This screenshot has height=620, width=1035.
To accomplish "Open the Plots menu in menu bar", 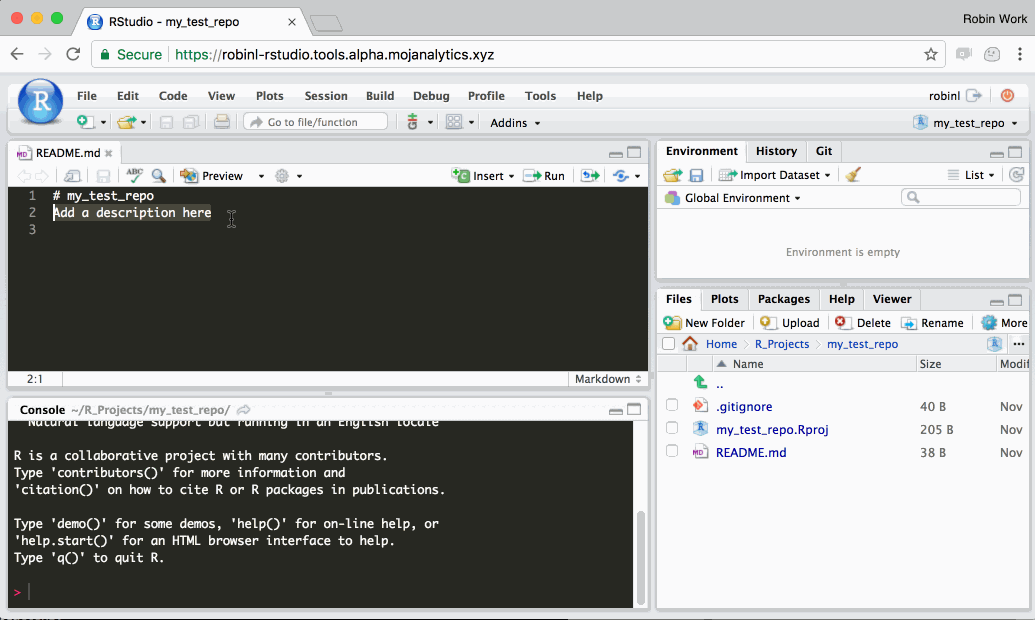I will (269, 96).
